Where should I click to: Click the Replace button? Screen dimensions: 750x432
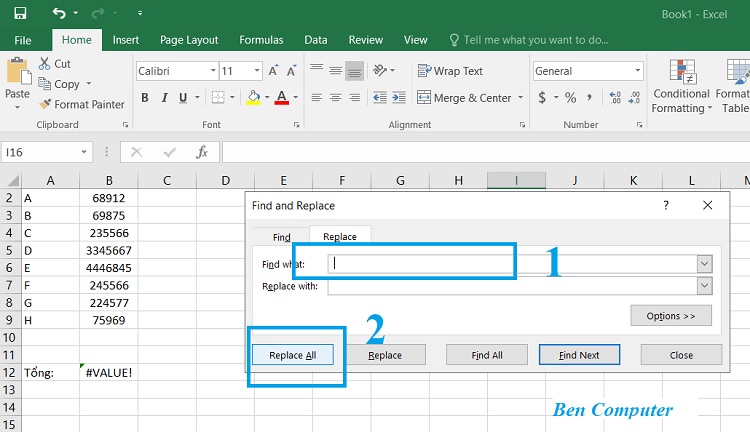point(385,355)
